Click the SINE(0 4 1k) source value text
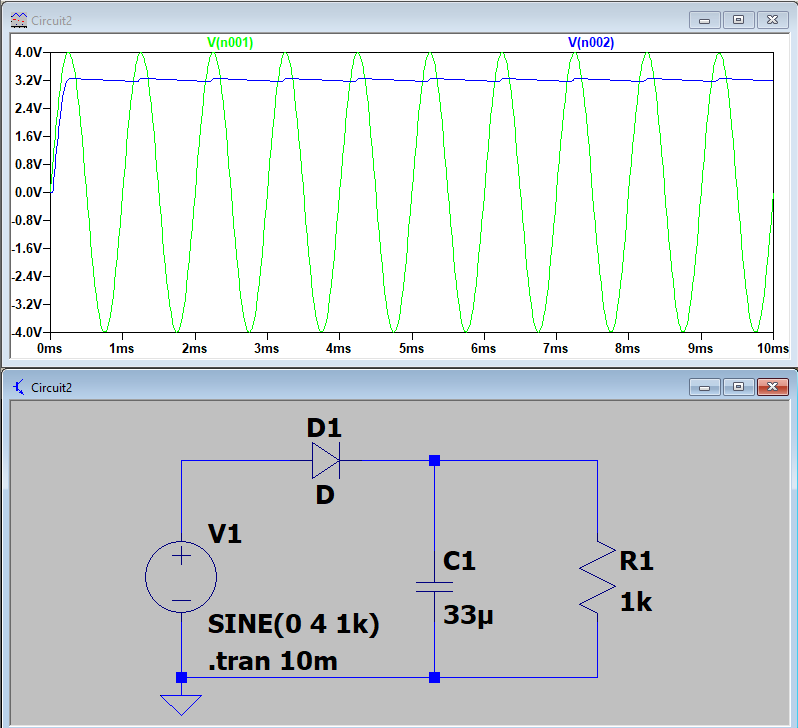This screenshot has width=798, height=728. [293, 625]
